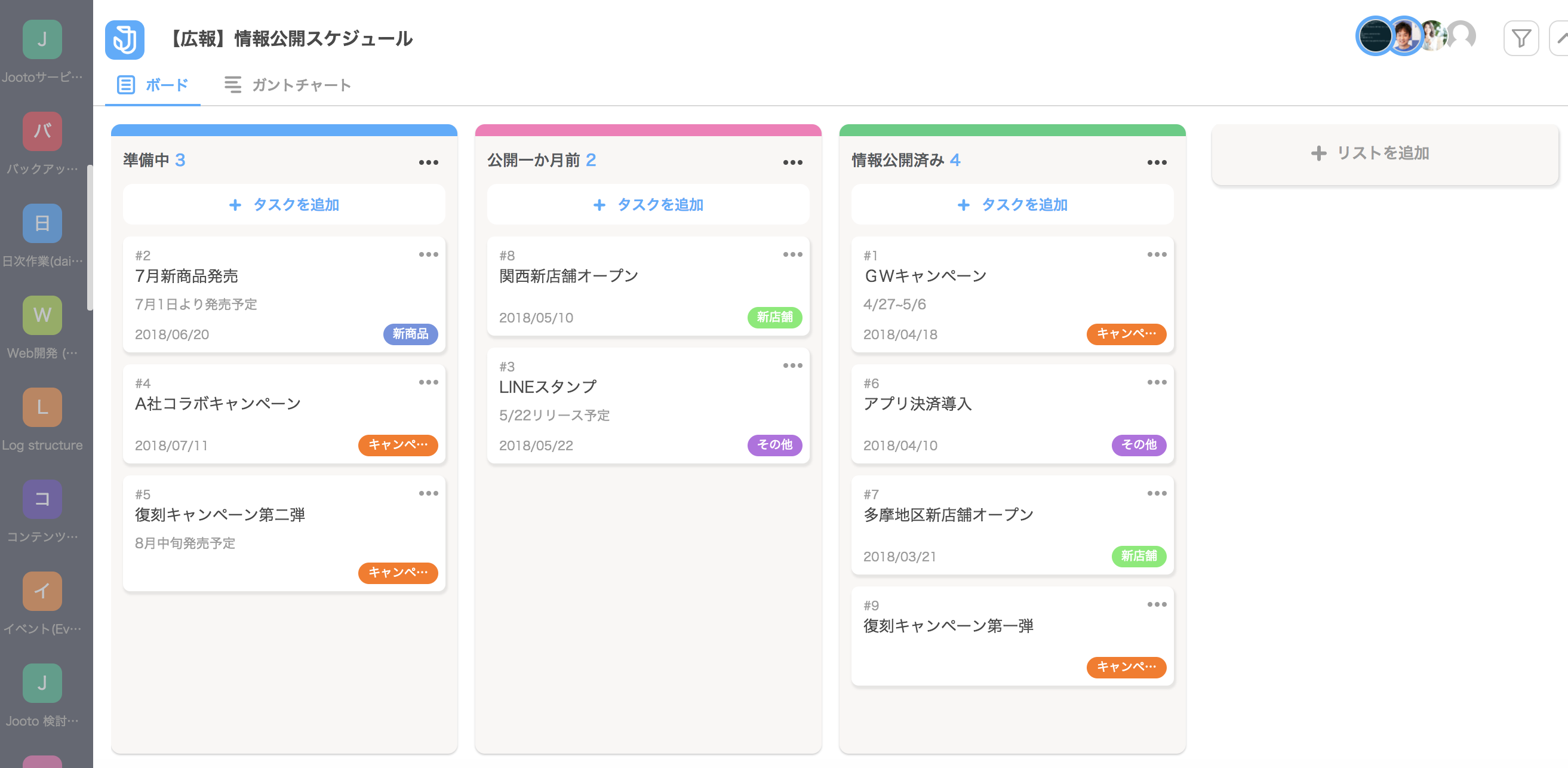Open the Jootoサービ… project in sidebar
The width and height of the screenshot is (1568, 768).
(42, 39)
